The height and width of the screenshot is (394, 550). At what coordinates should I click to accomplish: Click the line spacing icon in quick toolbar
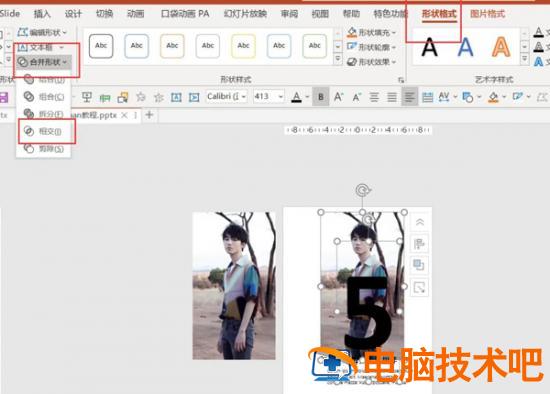(x=427, y=97)
